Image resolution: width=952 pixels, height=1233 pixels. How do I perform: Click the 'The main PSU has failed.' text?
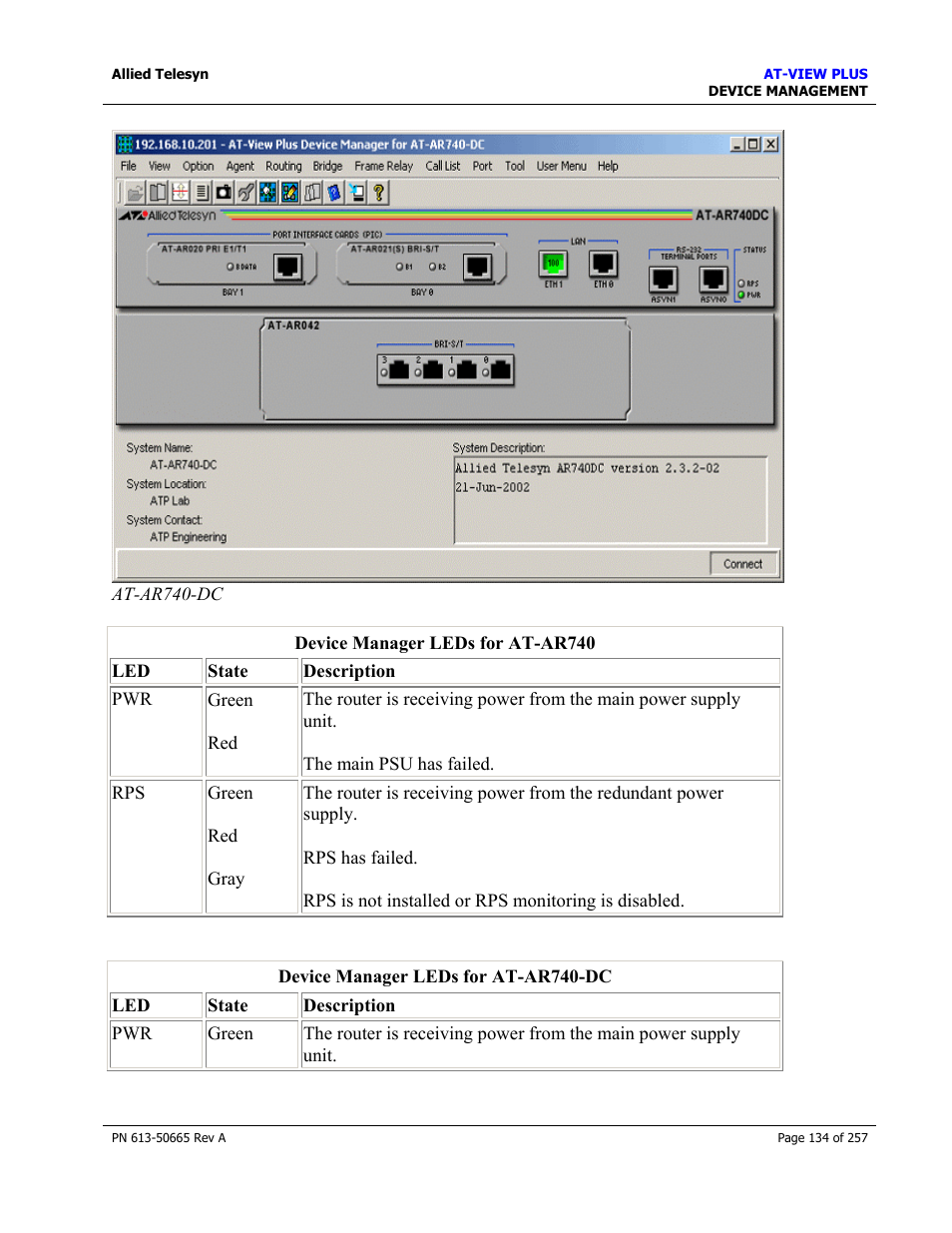tap(398, 764)
